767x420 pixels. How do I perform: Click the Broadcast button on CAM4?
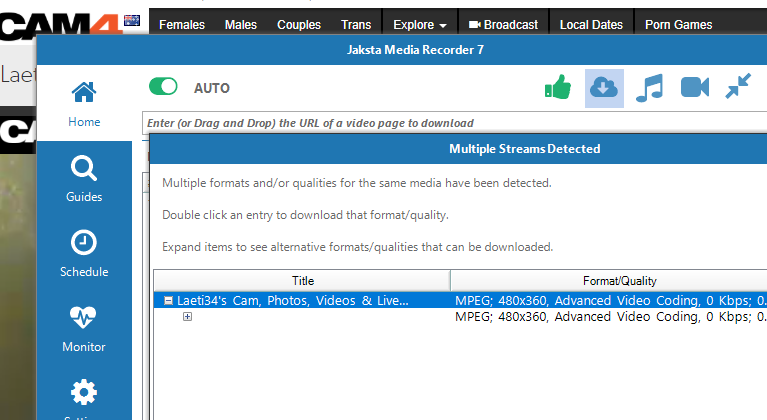[x=503, y=24]
